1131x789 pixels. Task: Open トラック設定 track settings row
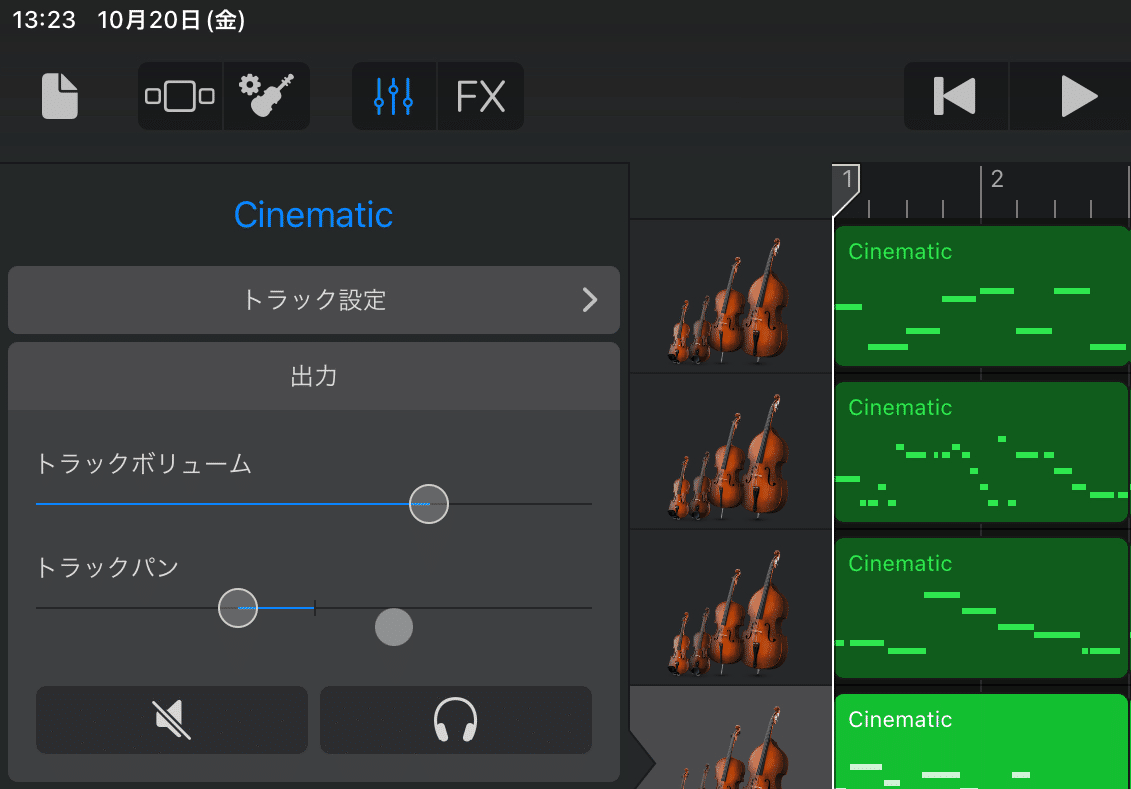coord(314,300)
